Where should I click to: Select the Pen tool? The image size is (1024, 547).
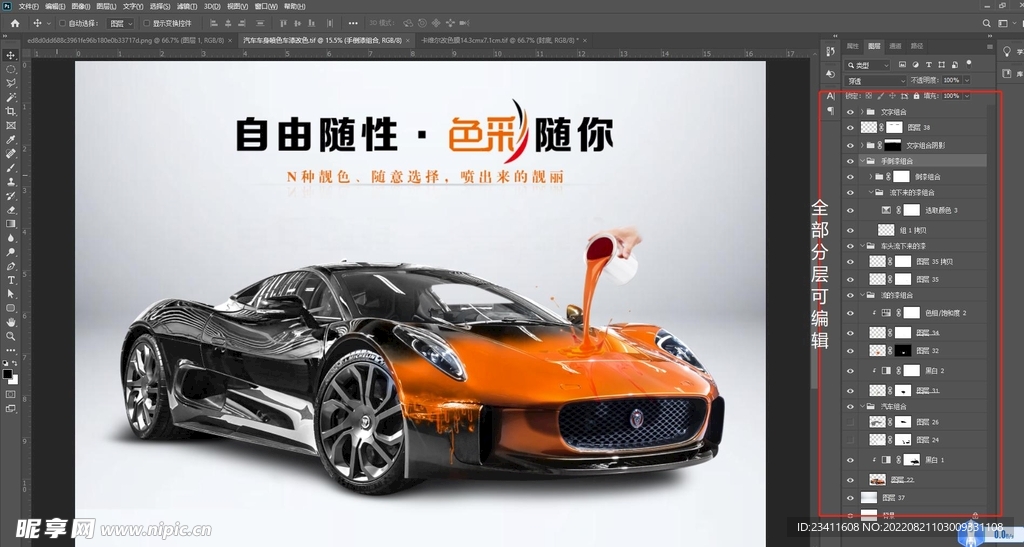pos(10,266)
